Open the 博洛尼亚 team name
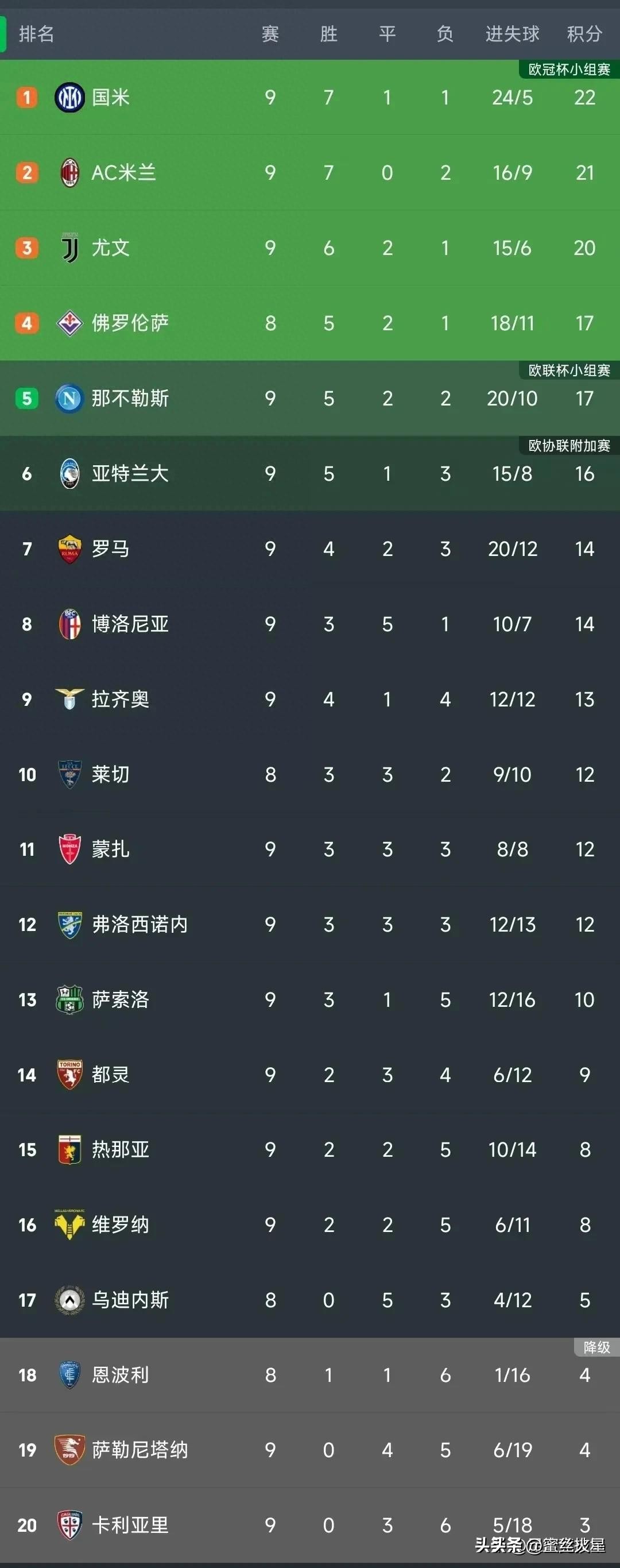The width and height of the screenshot is (620, 1568). pyautogui.click(x=130, y=624)
